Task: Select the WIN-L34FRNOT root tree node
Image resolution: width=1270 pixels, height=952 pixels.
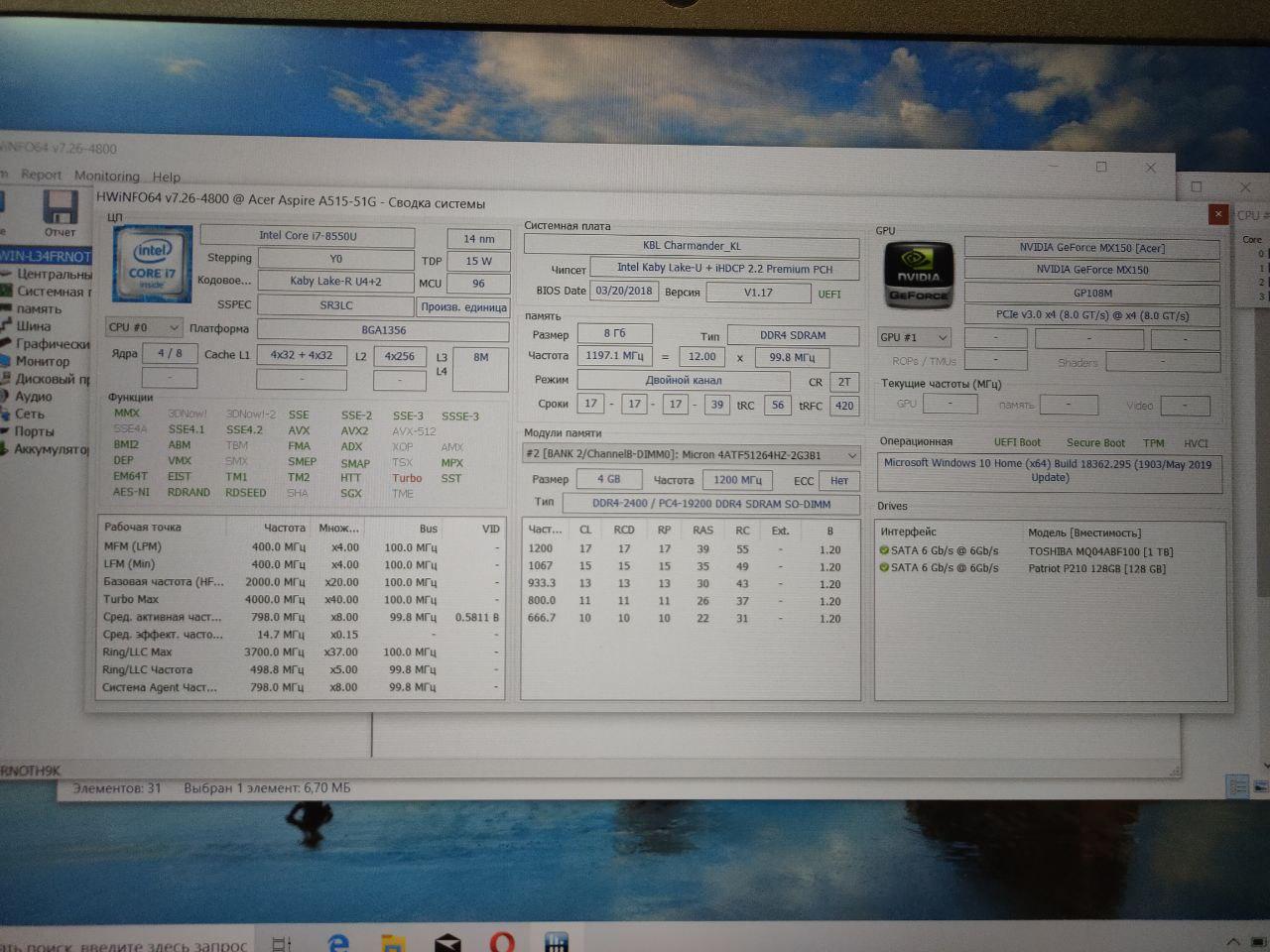Action: pyautogui.click(x=46, y=256)
